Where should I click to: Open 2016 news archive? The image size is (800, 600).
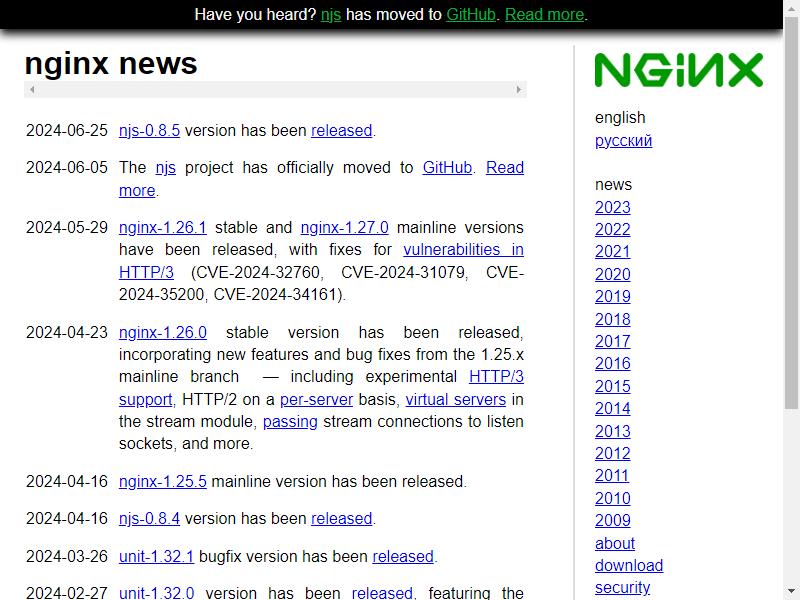[612, 363]
